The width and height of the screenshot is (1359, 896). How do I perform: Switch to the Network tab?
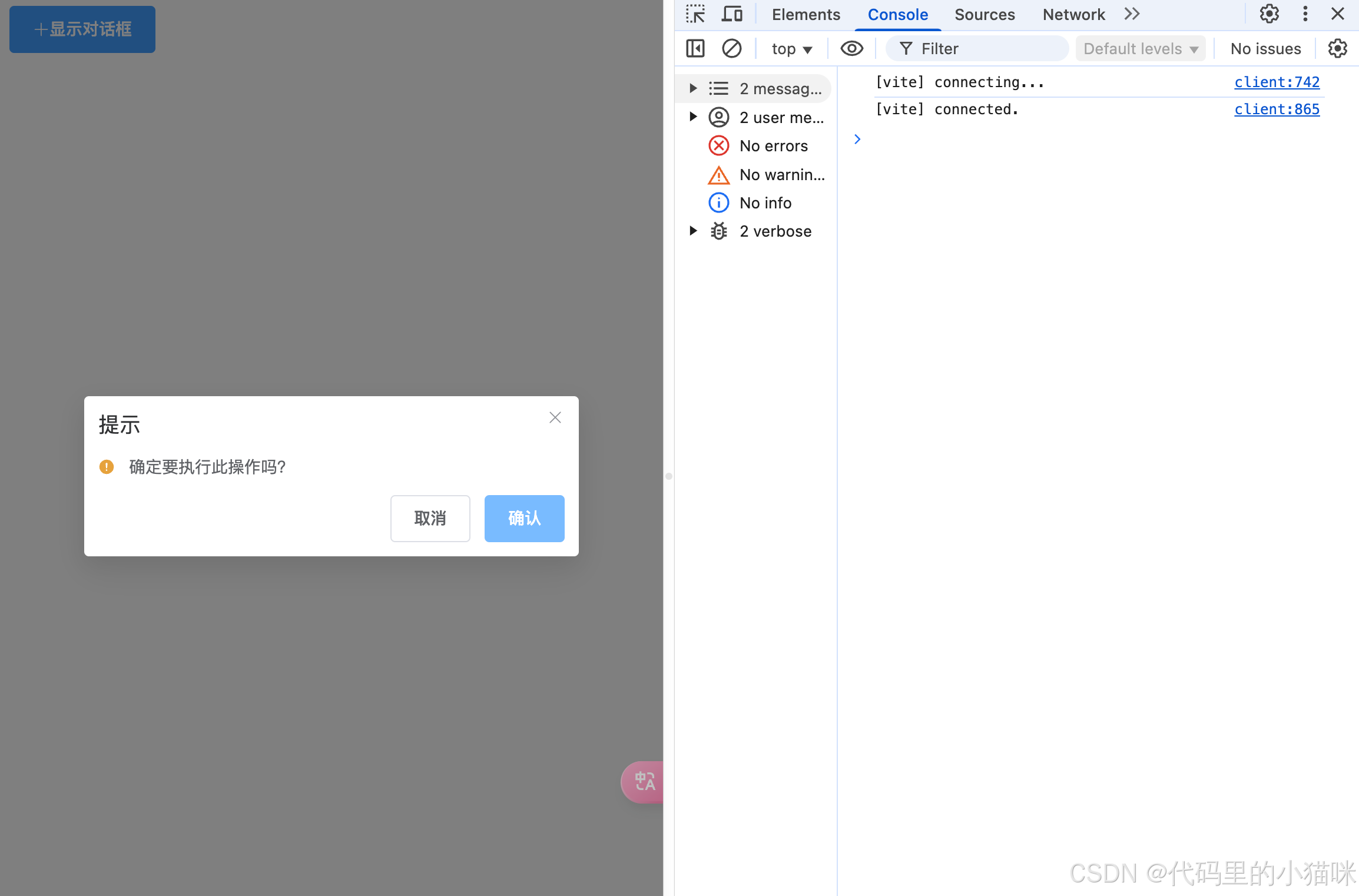(1073, 15)
